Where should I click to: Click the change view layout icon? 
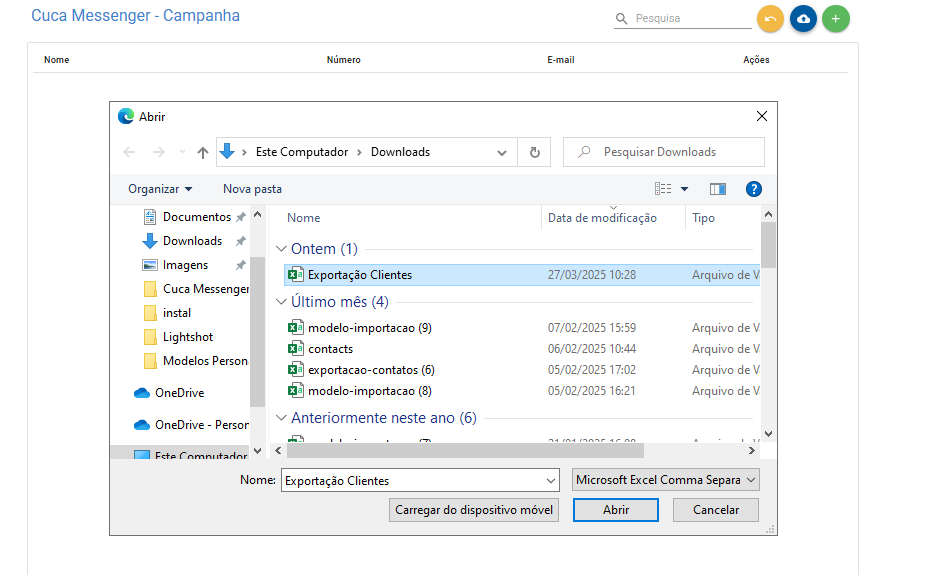click(x=663, y=189)
